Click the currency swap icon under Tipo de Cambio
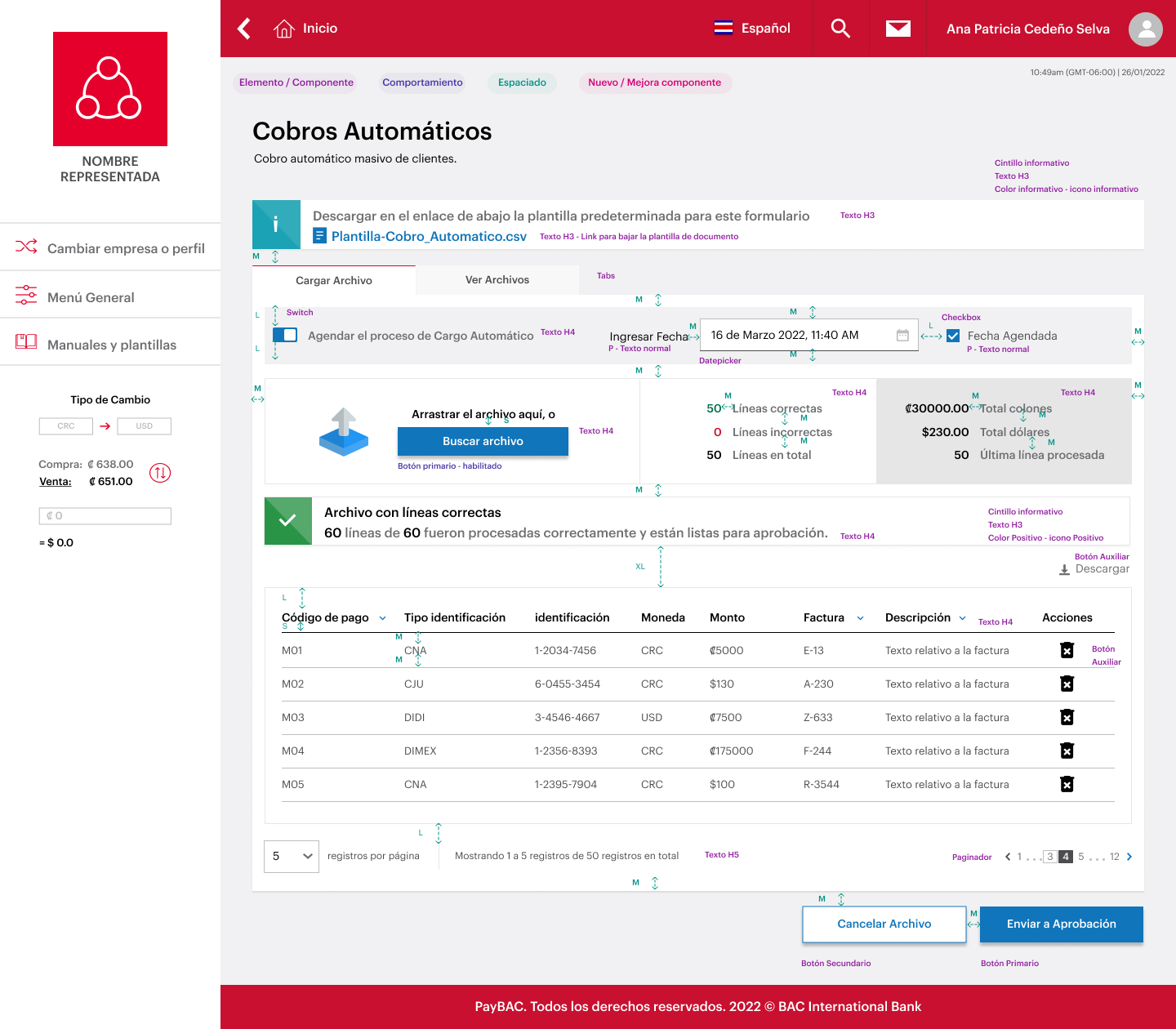Viewport: 1176px width, 1029px height. click(x=160, y=472)
